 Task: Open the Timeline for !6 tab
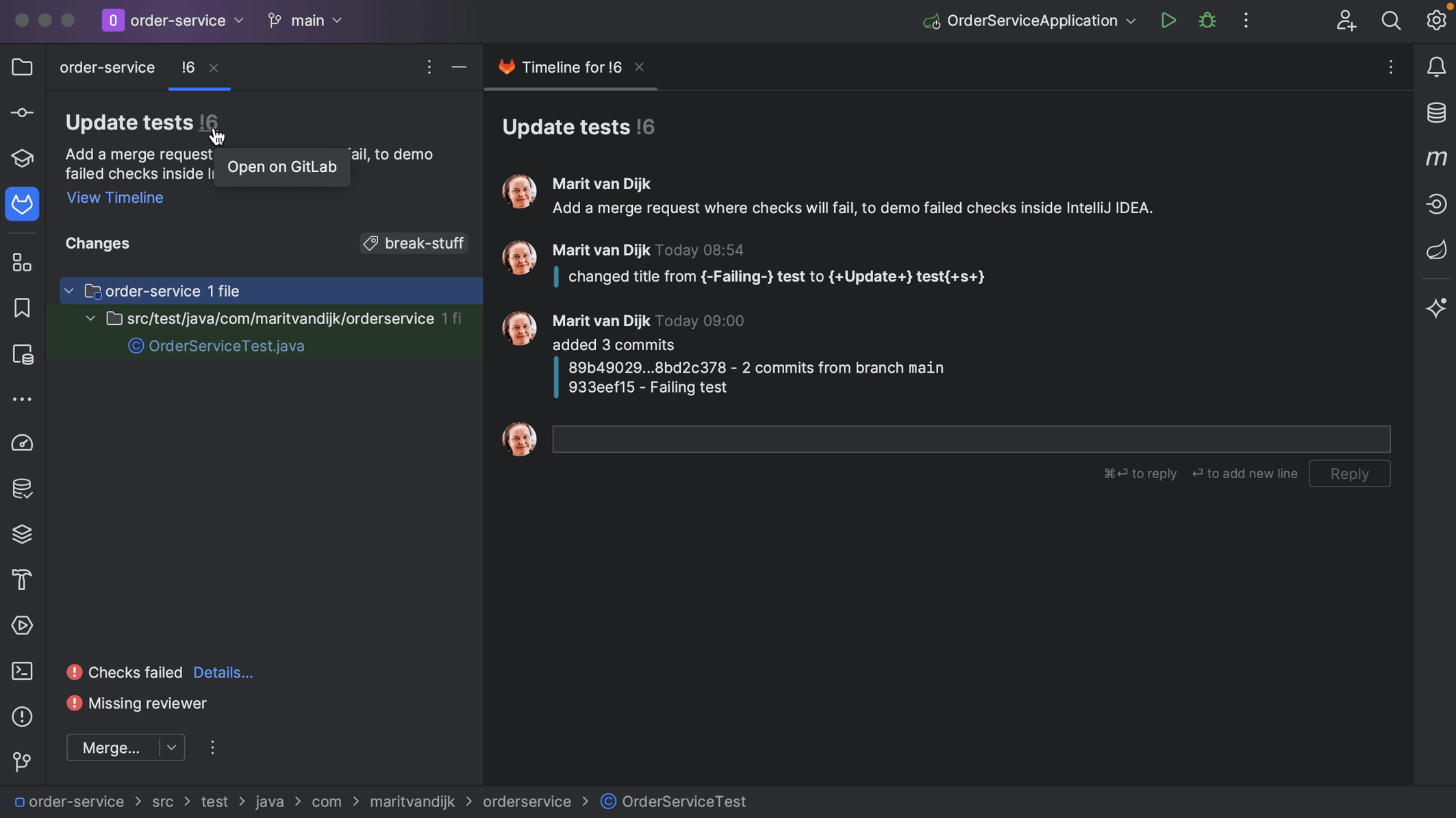click(570, 67)
